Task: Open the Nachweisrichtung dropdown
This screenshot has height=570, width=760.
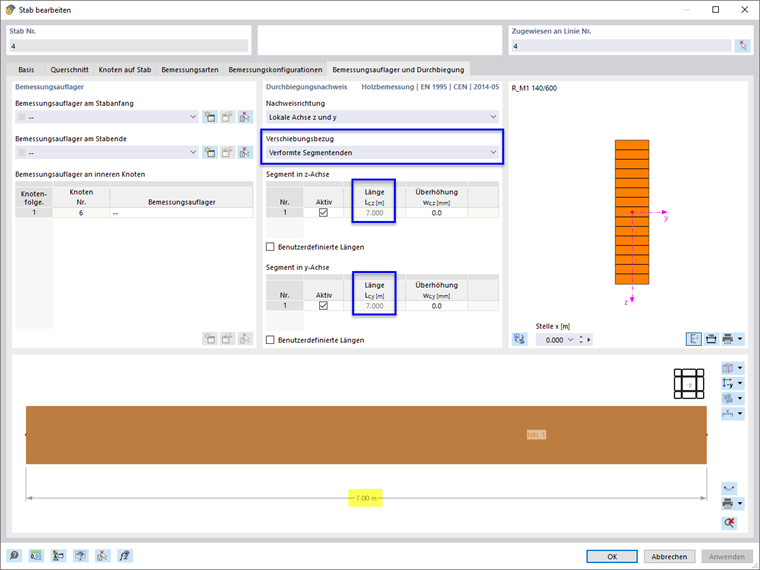Action: click(x=382, y=117)
